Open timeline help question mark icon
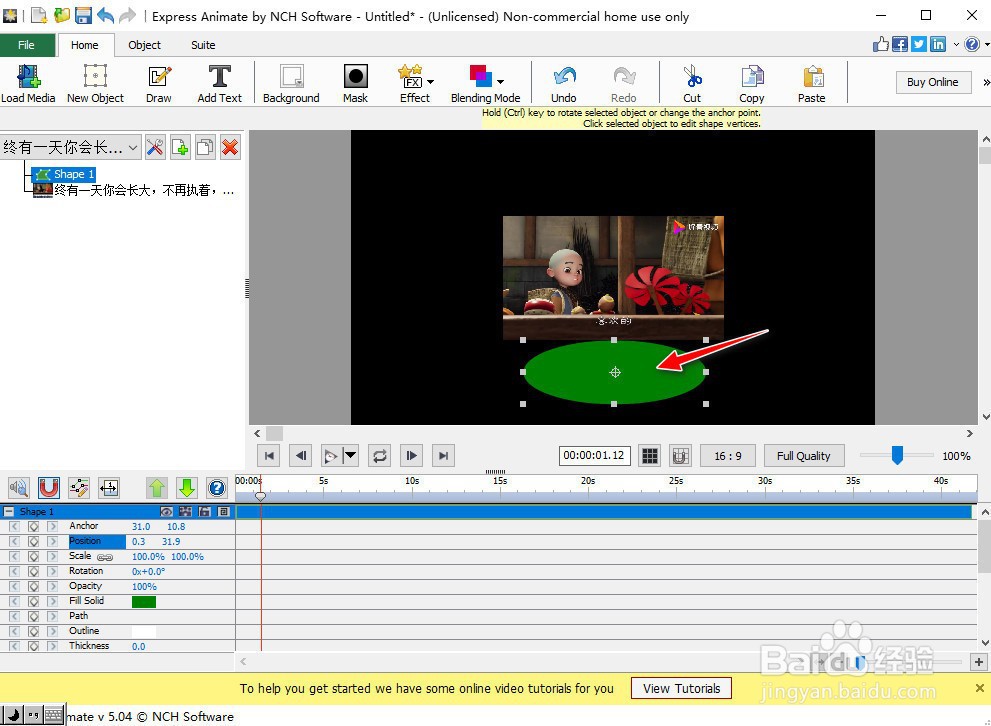Image resolution: width=991 pixels, height=726 pixels. coord(217,488)
